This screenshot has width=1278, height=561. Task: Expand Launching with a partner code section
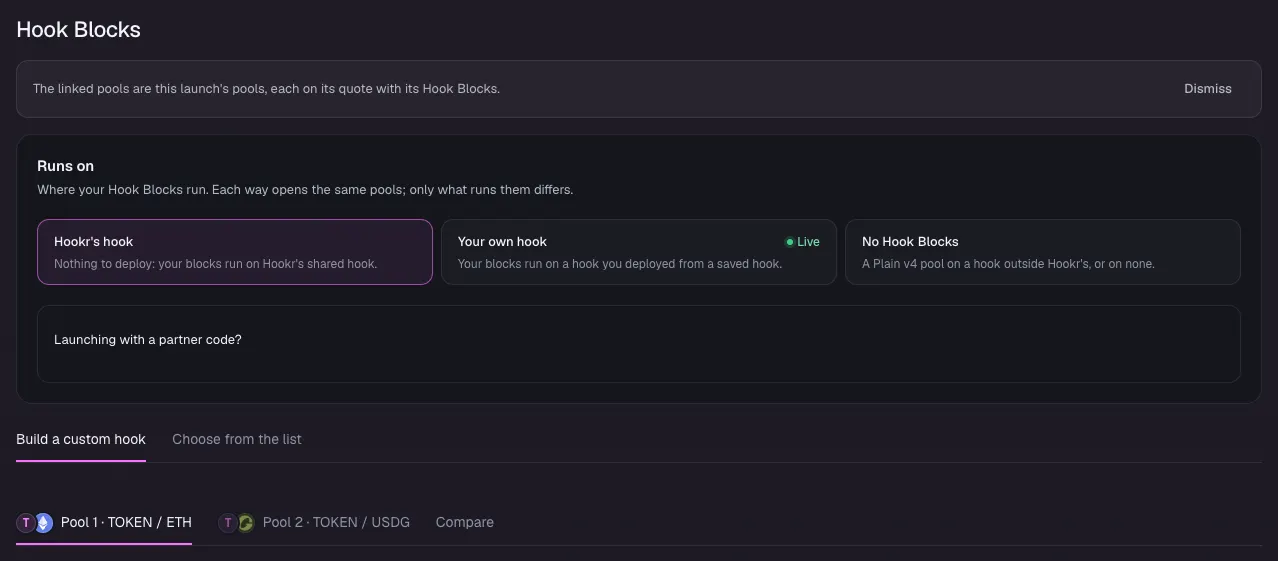click(639, 343)
